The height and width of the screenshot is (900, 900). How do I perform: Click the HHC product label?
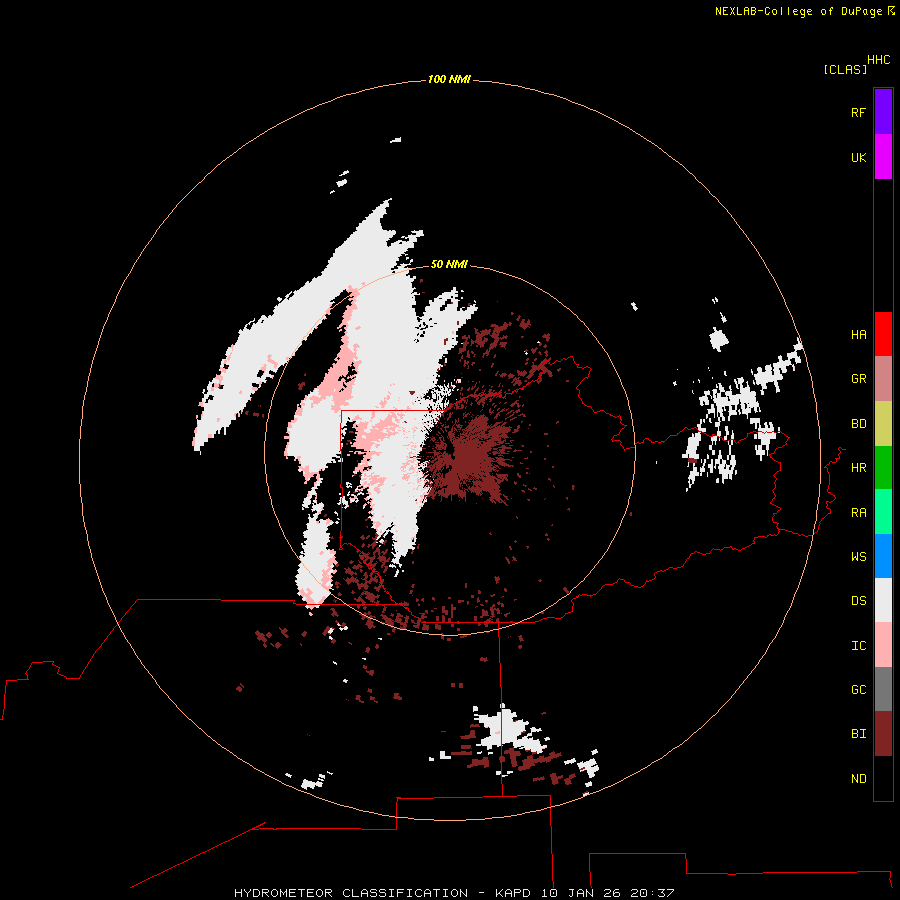[878, 60]
